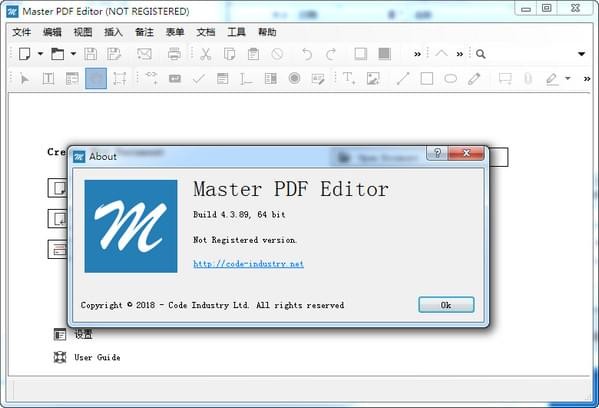
Task: Open the 文档 menu
Action: [x=206, y=32]
